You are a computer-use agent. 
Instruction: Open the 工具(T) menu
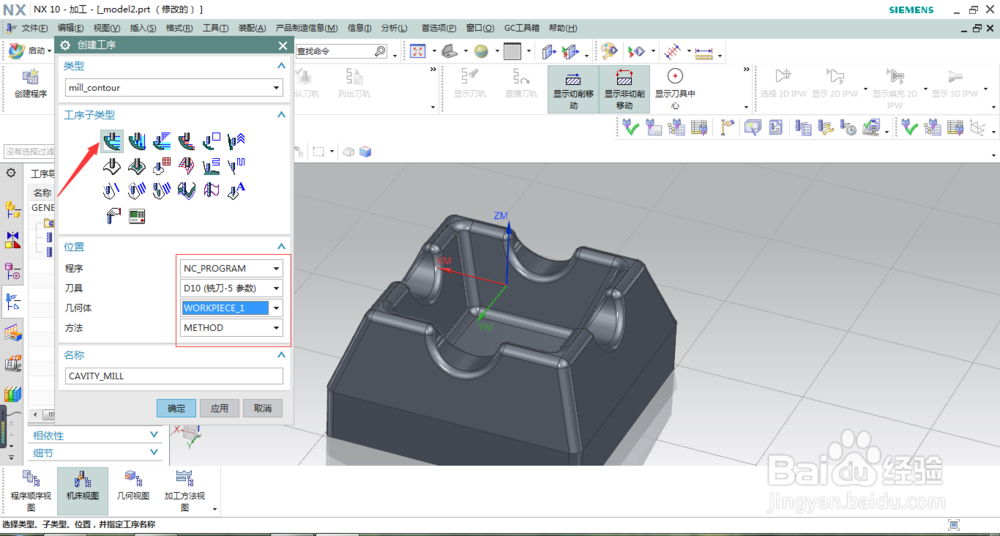(x=216, y=28)
